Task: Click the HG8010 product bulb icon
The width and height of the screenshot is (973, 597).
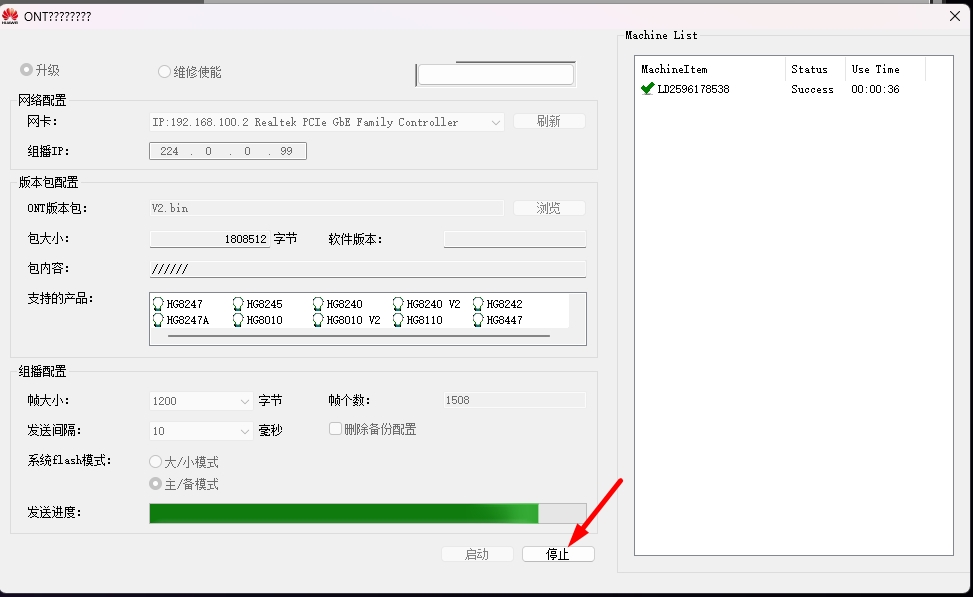Action: (x=238, y=320)
